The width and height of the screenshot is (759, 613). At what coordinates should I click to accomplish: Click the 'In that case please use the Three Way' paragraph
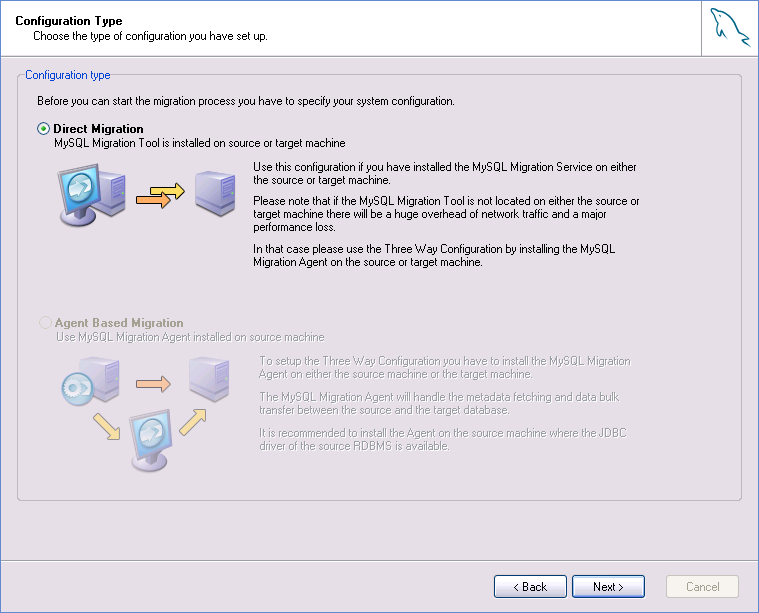(x=434, y=255)
